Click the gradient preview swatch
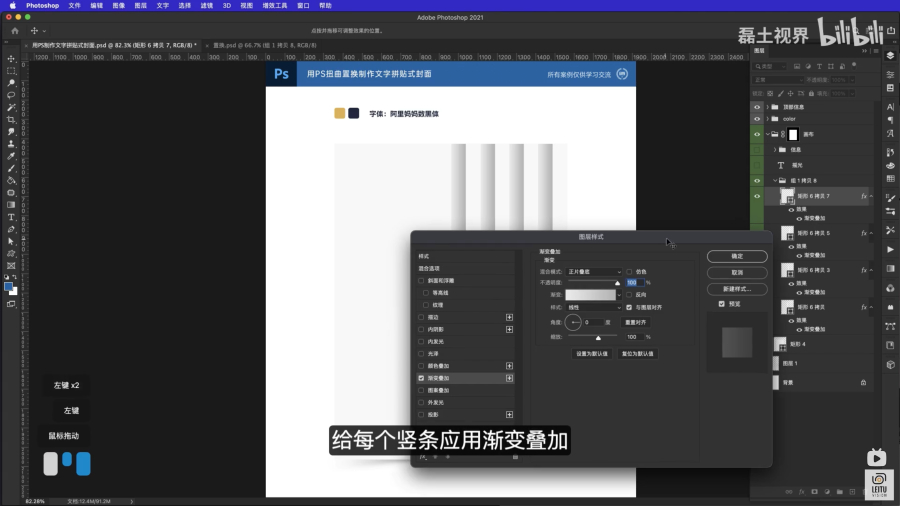 (x=590, y=295)
